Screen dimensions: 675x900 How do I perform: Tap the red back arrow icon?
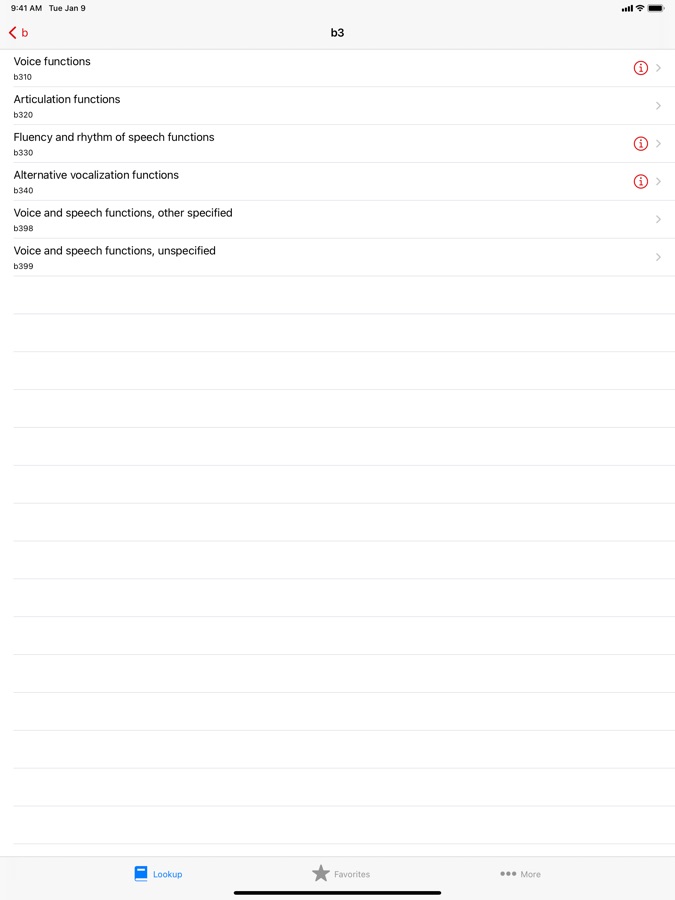[x=13, y=33]
